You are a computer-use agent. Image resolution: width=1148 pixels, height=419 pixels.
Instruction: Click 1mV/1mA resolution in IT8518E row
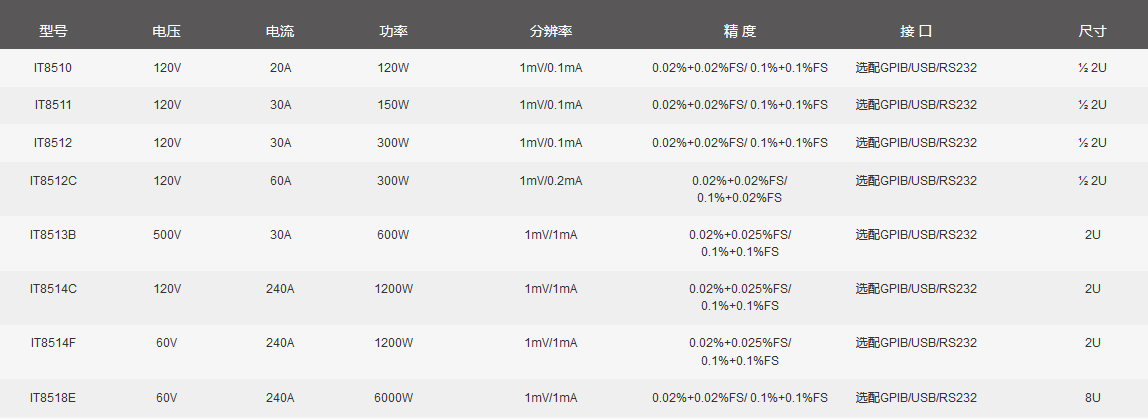tap(551, 398)
